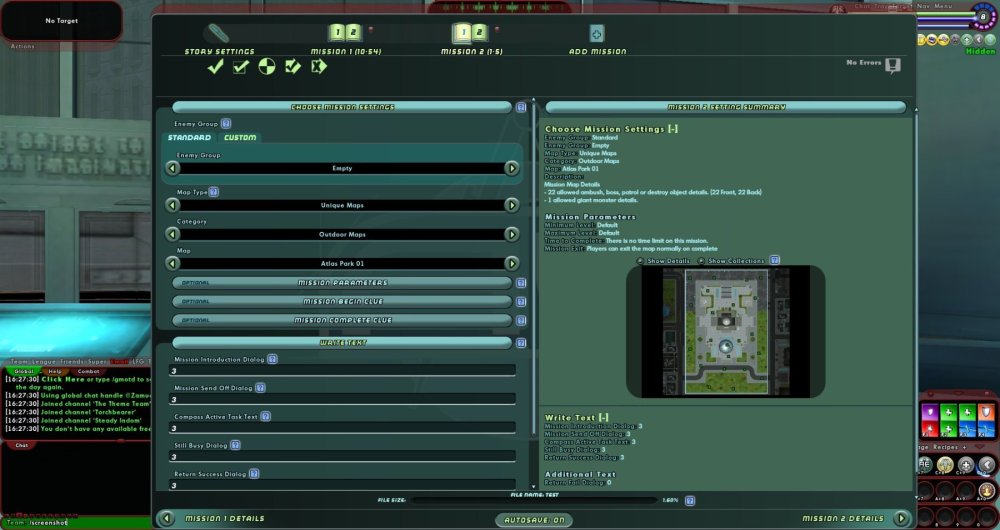
Task: Click the Atlas Park map preview thumbnail
Action: pyautogui.click(x=726, y=332)
